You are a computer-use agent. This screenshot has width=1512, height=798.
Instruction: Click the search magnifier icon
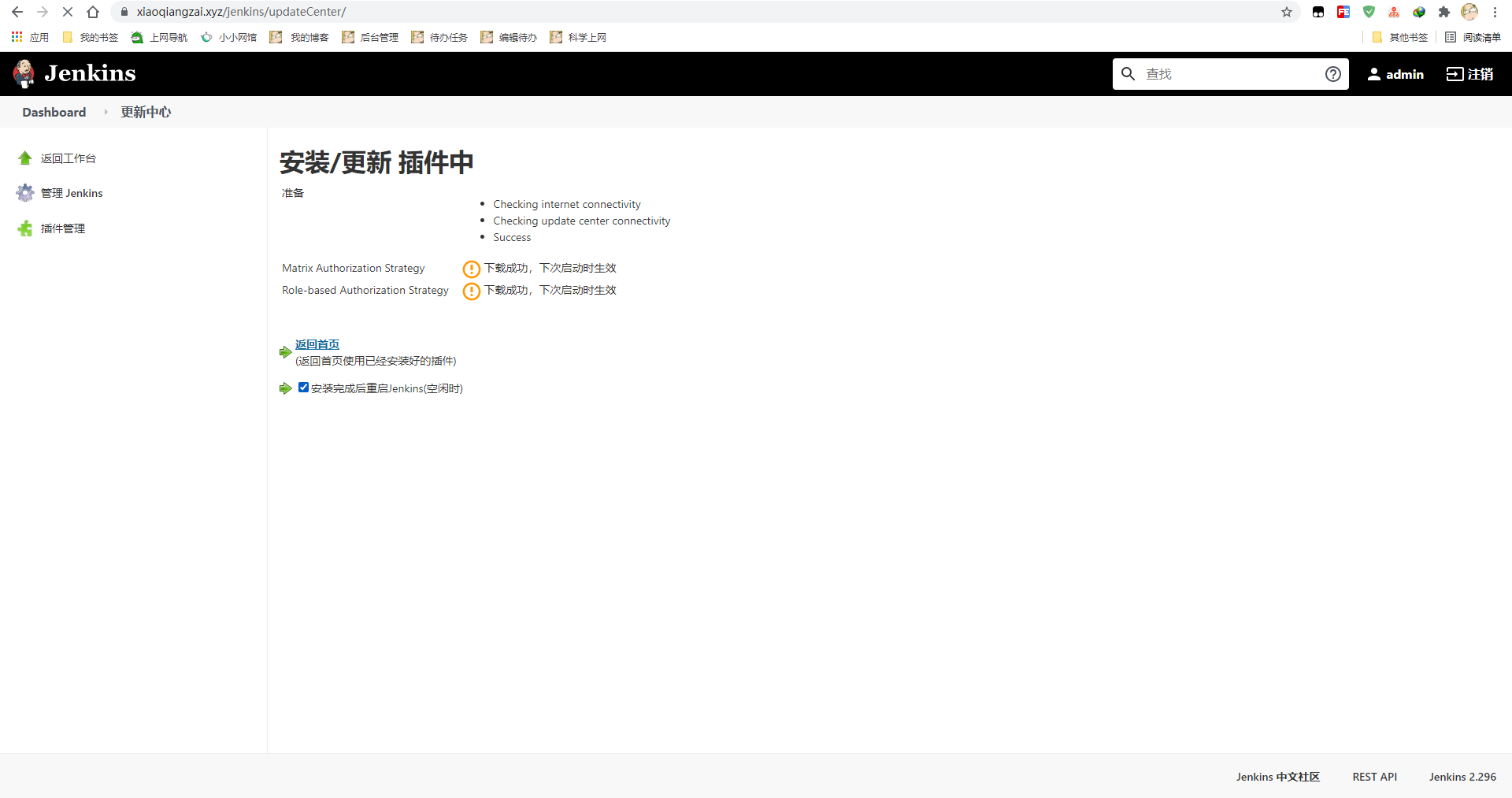tap(1128, 74)
